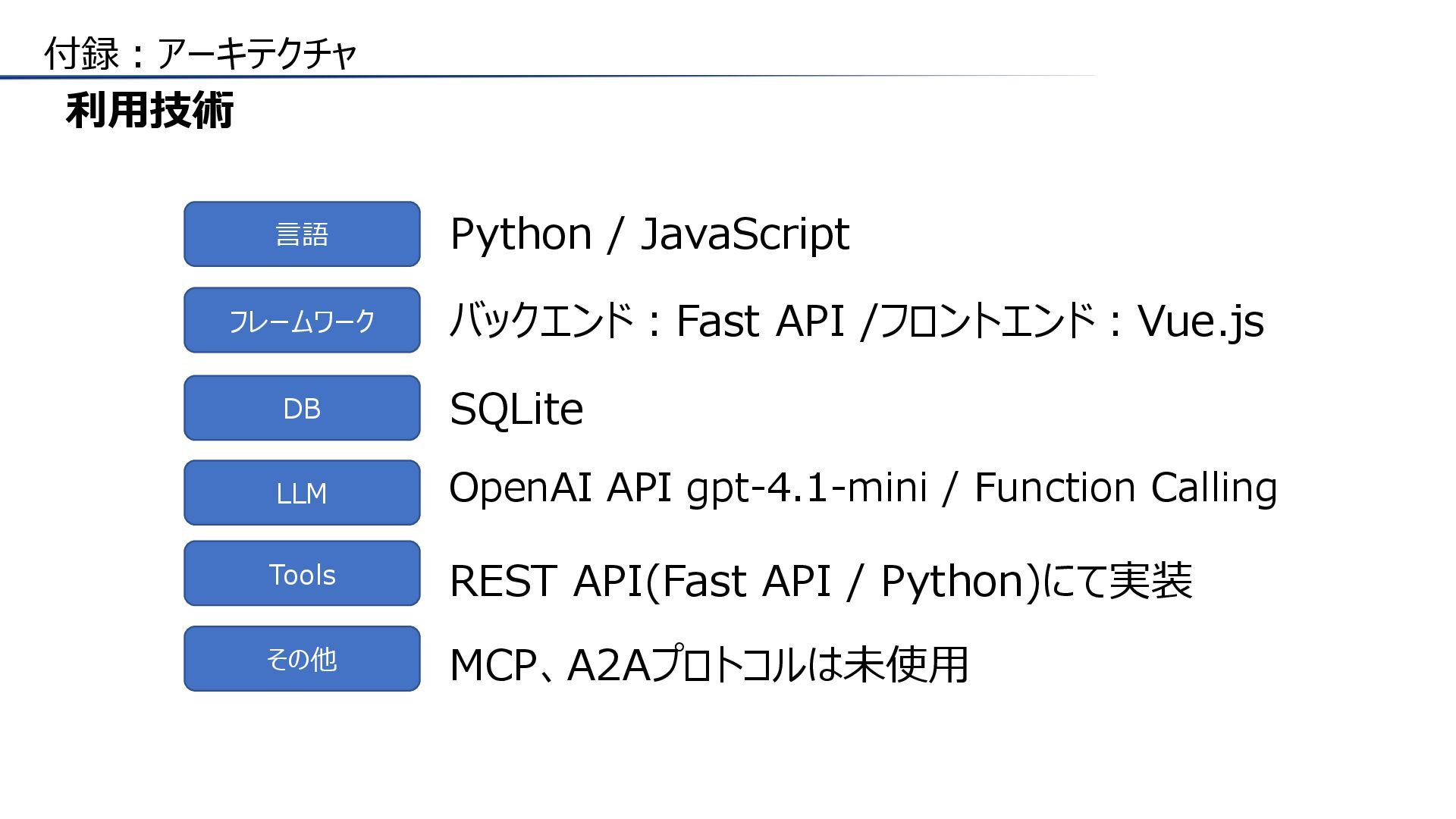Click the バックエンド text label
This screenshot has height=819, width=1456.
click(x=541, y=321)
